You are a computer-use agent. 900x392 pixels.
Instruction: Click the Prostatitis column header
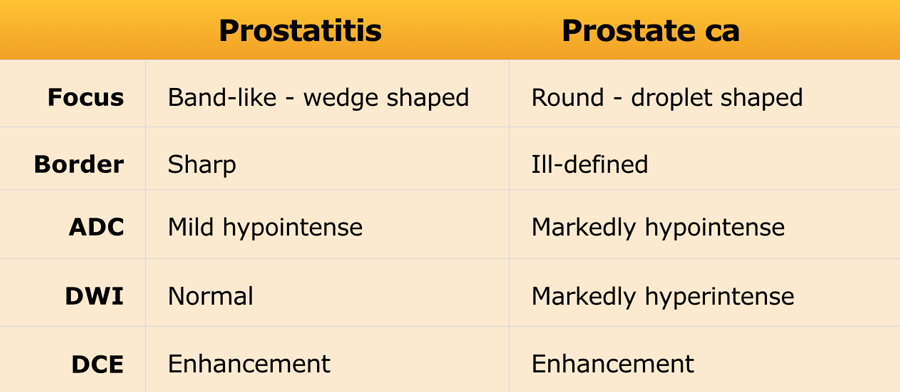(300, 31)
